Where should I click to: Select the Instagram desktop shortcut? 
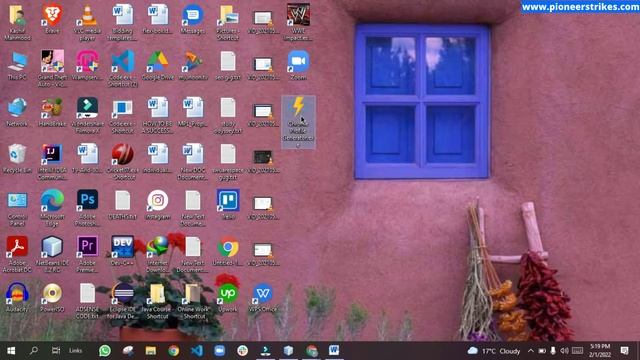click(x=158, y=205)
